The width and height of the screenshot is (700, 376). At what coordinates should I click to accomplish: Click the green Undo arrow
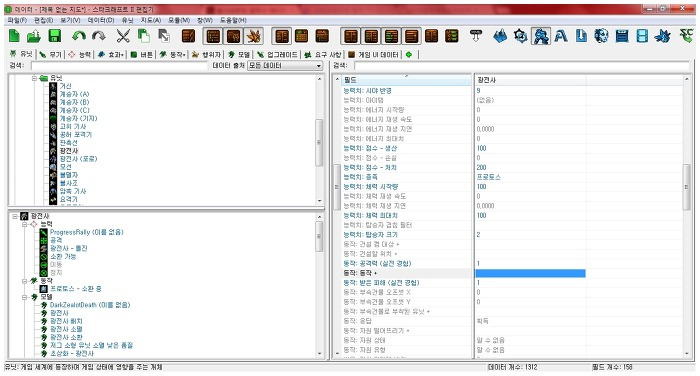pos(79,36)
